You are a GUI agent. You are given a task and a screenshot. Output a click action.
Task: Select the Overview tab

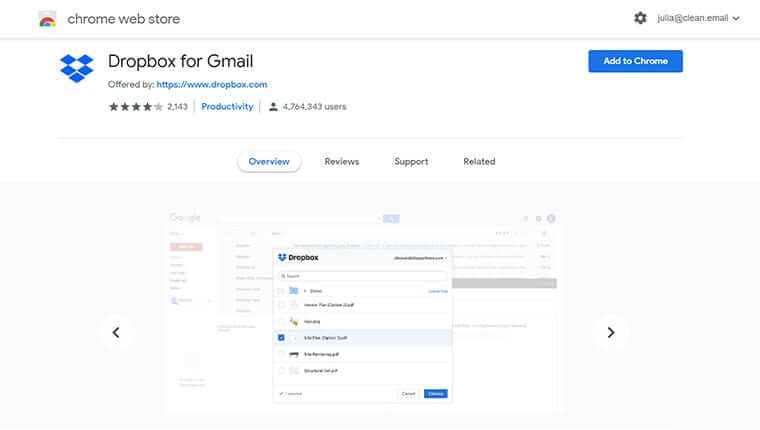(269, 161)
